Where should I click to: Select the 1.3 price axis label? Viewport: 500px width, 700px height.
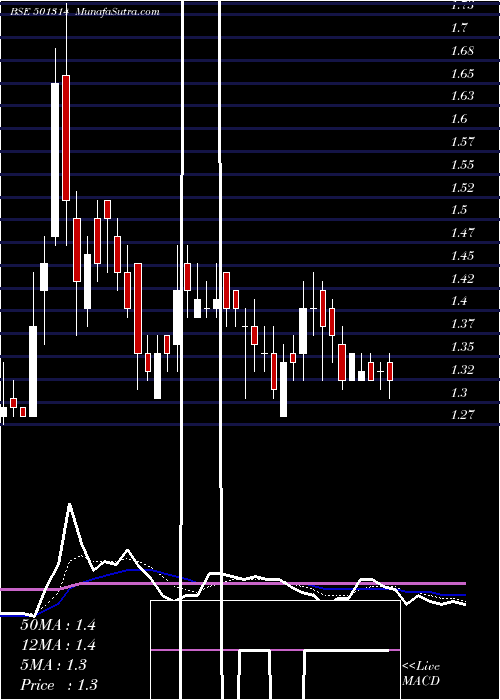[459, 392]
